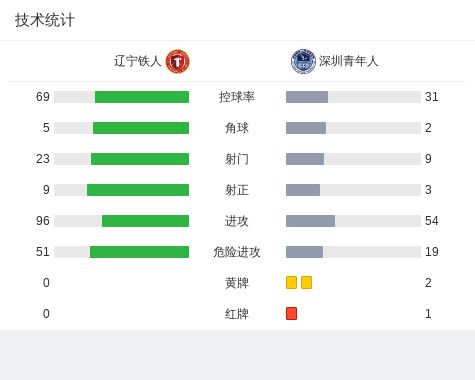The height and width of the screenshot is (380, 475).
Task: Click the red card icon
Action: [x=291, y=313]
